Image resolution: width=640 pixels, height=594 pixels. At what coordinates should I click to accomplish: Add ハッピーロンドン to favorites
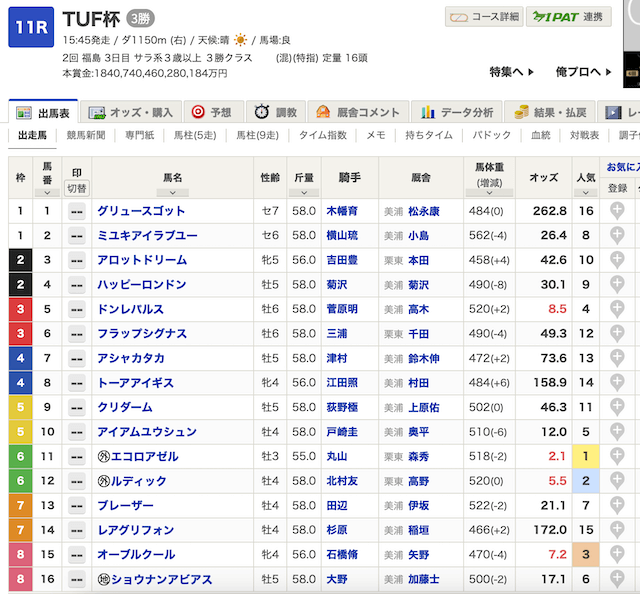(x=617, y=285)
